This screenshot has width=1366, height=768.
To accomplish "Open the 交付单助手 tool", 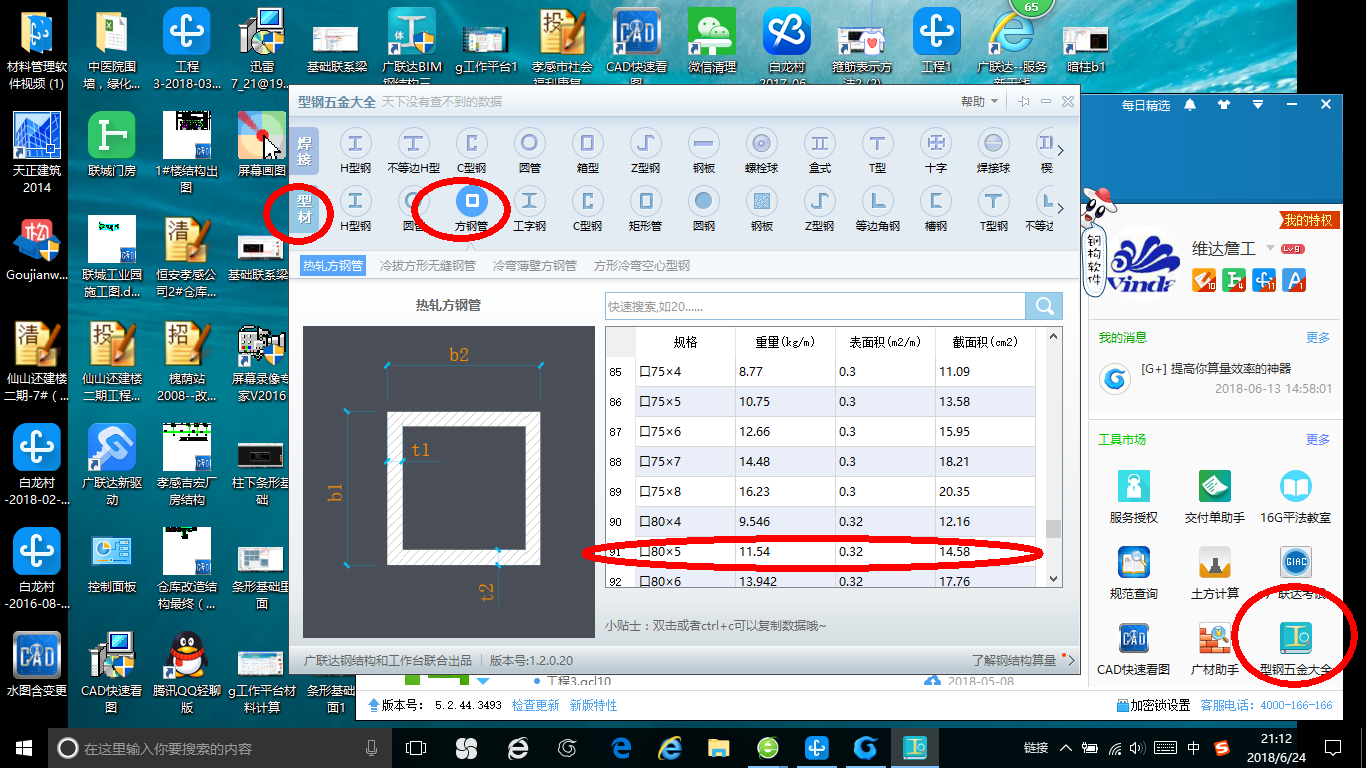I will tap(1215, 497).
